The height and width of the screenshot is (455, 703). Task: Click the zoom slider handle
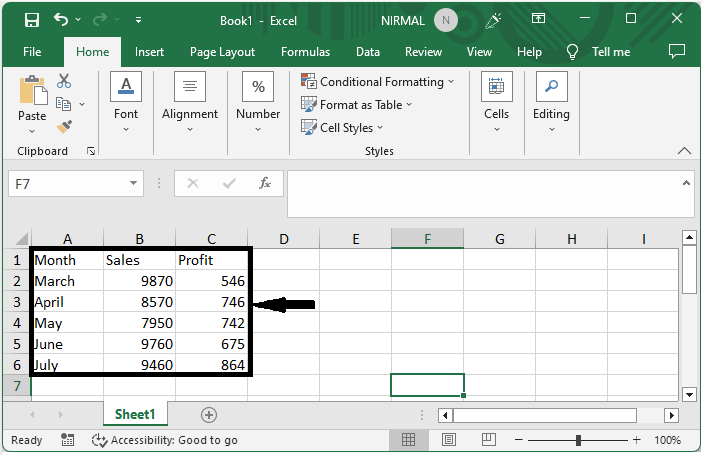tap(578, 440)
